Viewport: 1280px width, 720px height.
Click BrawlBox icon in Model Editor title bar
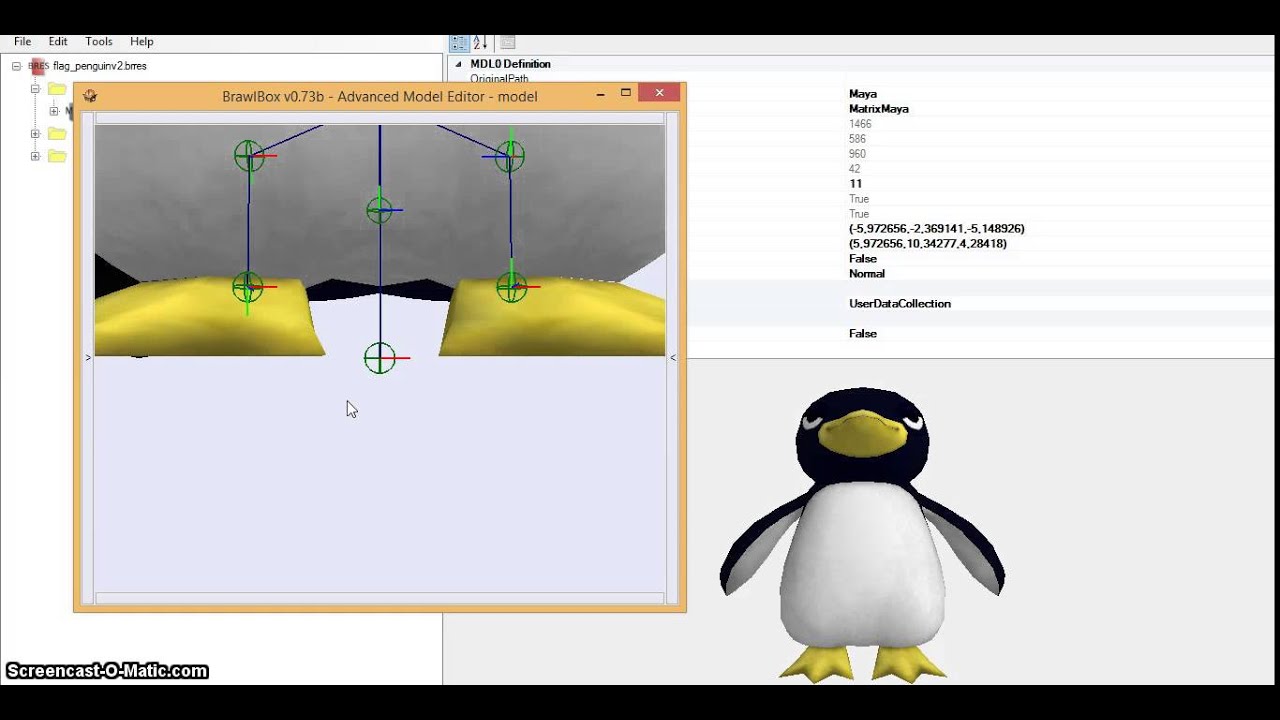90,96
